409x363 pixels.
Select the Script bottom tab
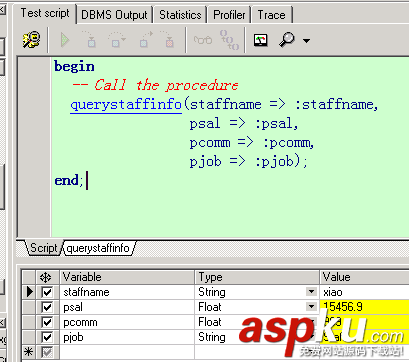tap(44, 248)
